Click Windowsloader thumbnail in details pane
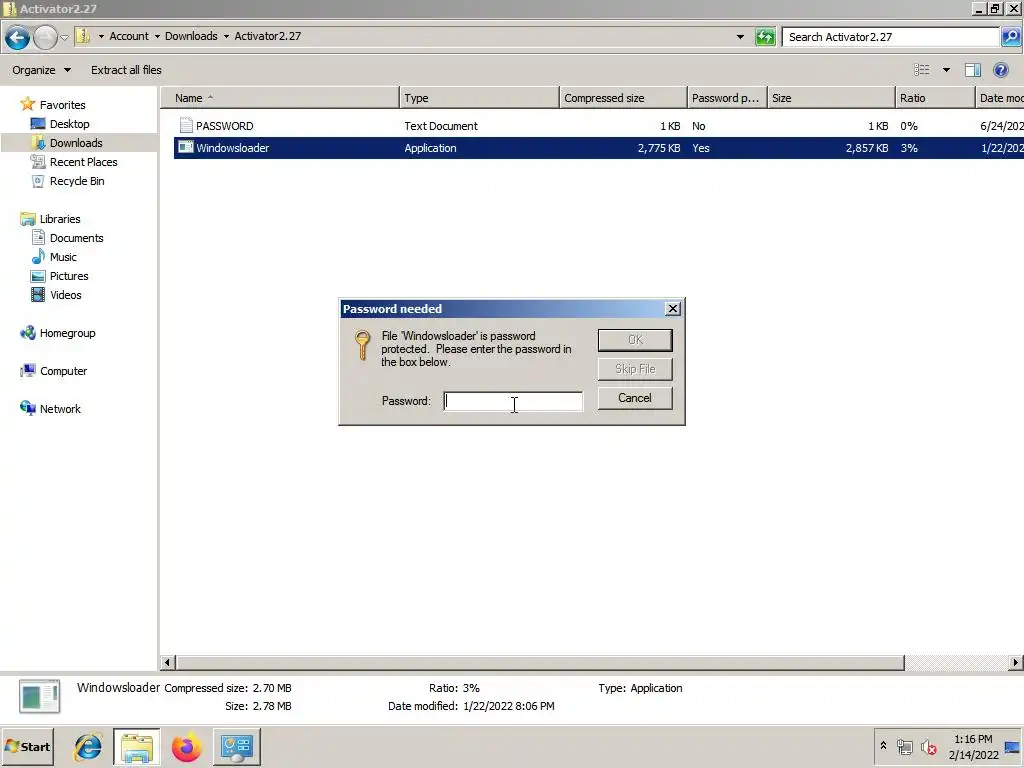Viewport: 1024px width, 768px height. (39, 696)
